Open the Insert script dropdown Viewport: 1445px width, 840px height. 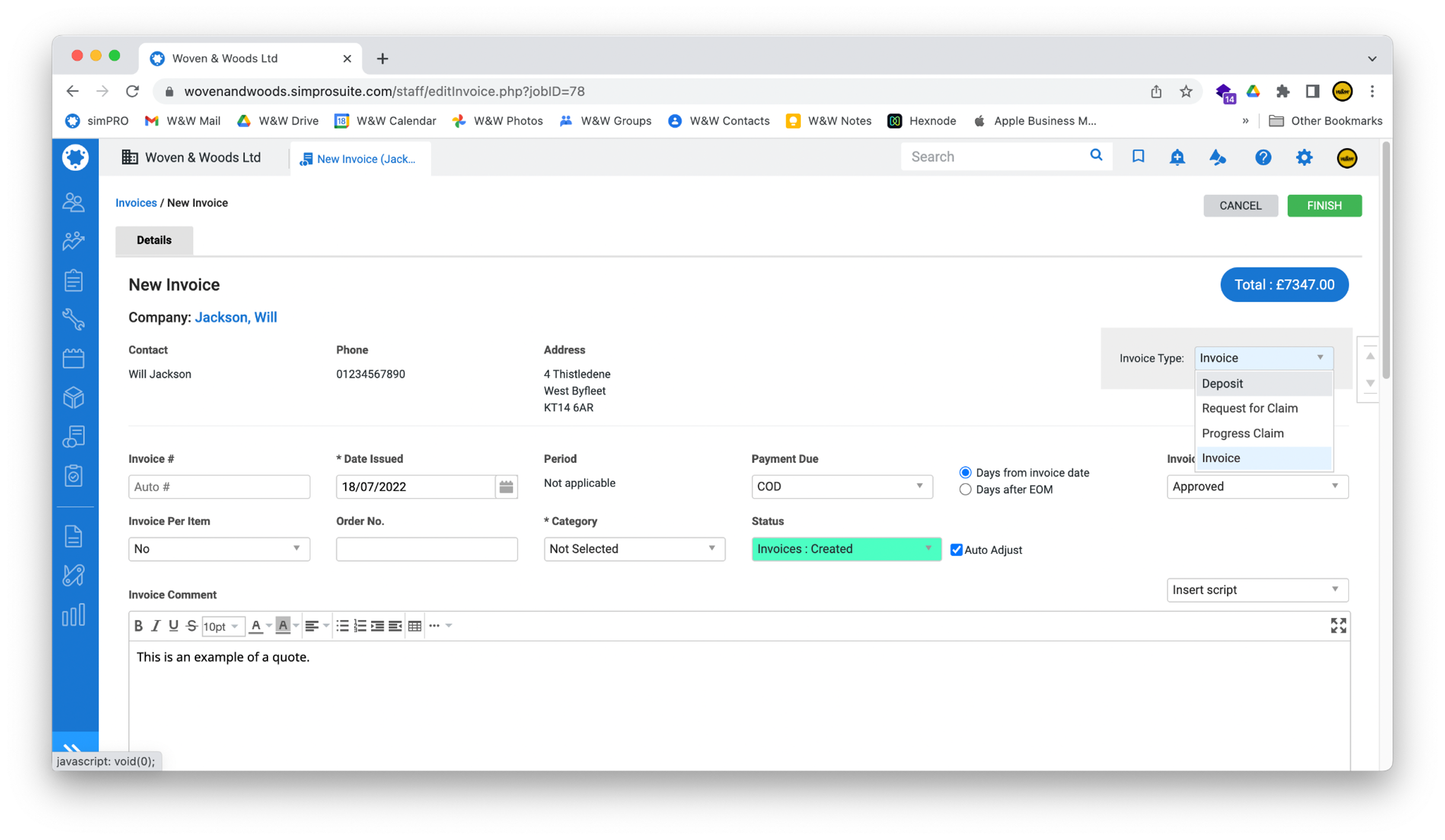(x=1257, y=590)
